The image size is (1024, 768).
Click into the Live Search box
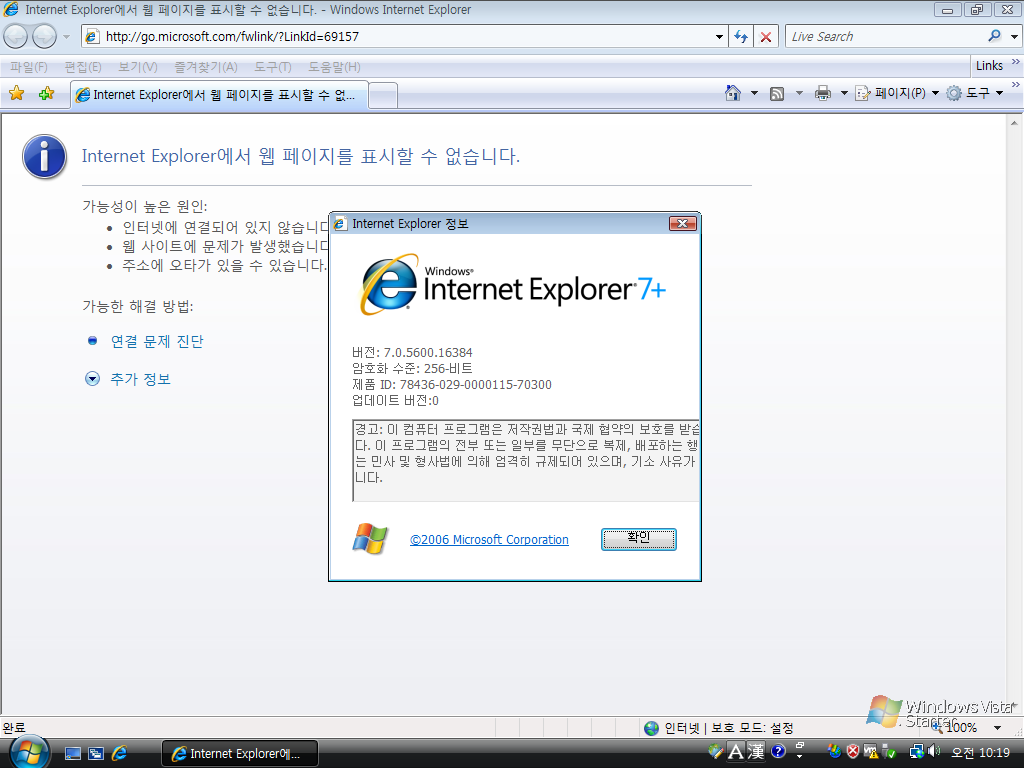[887, 37]
